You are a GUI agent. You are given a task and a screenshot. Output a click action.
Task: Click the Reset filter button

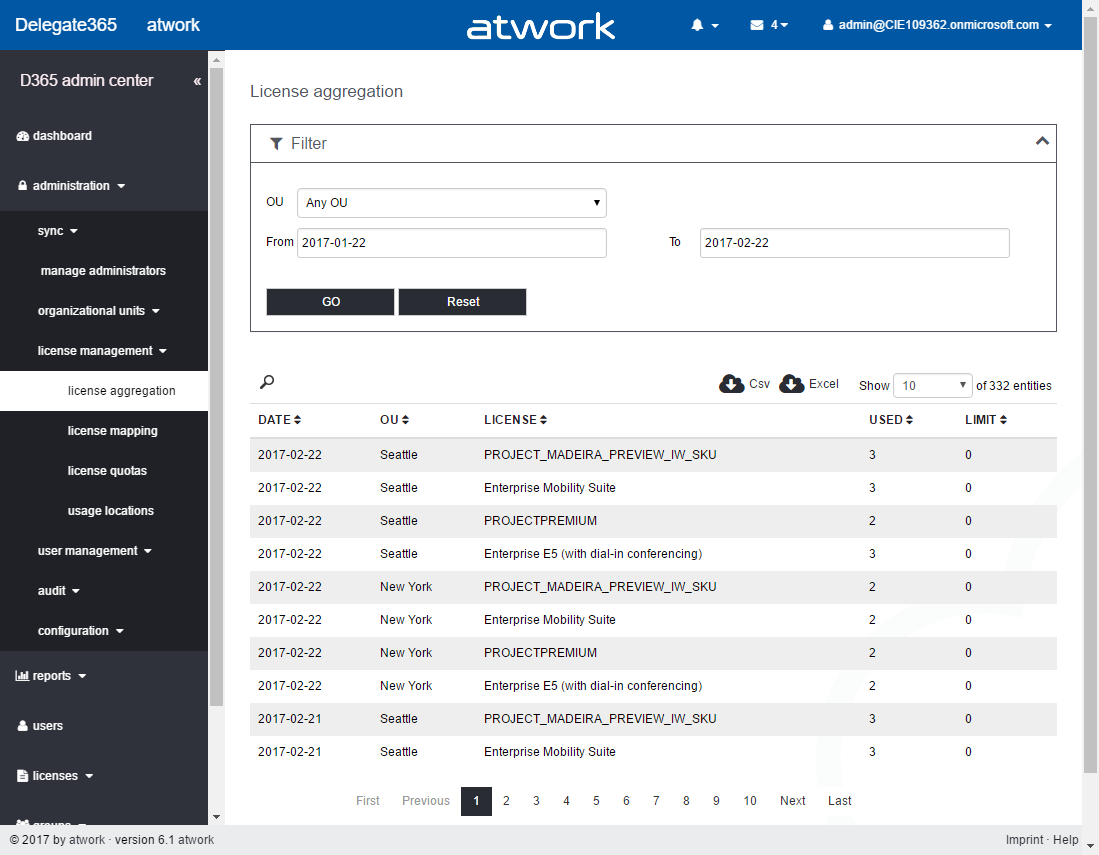pos(462,302)
